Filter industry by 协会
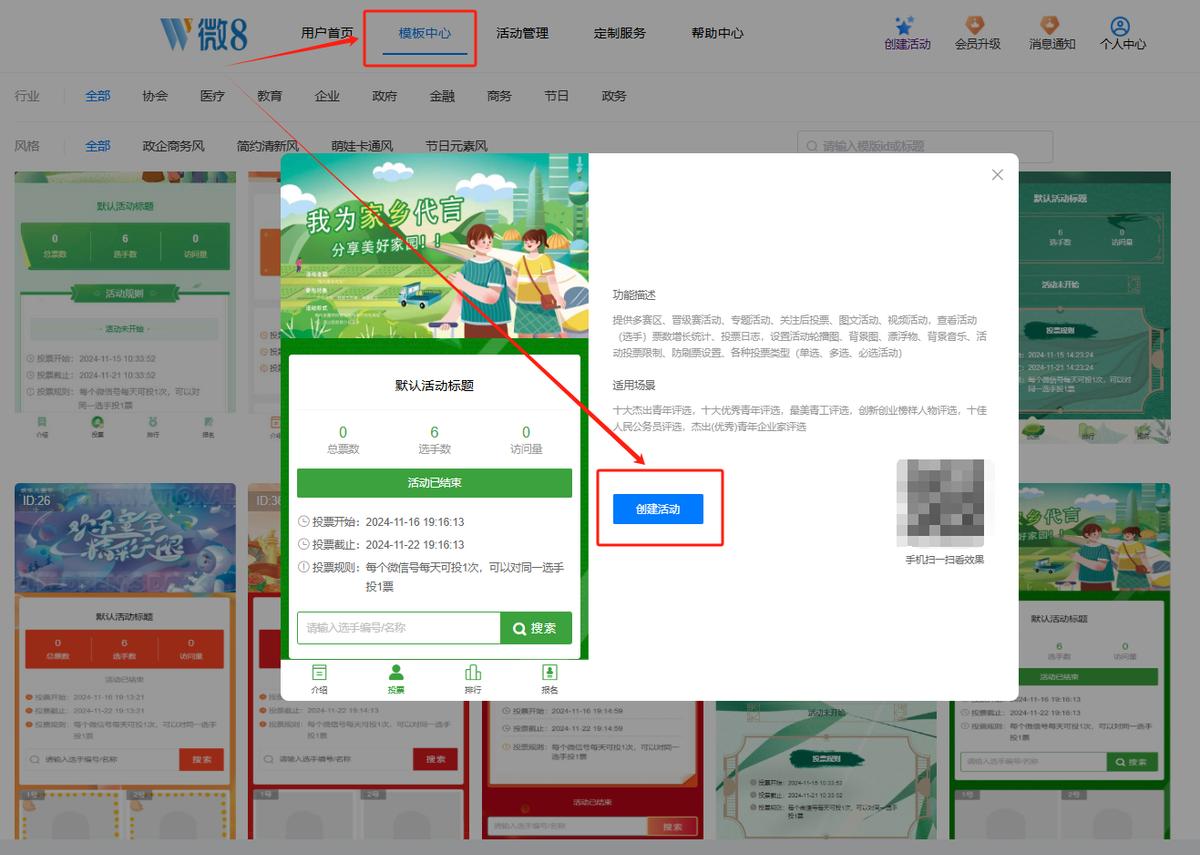Image resolution: width=1200 pixels, height=855 pixels. 155,96
